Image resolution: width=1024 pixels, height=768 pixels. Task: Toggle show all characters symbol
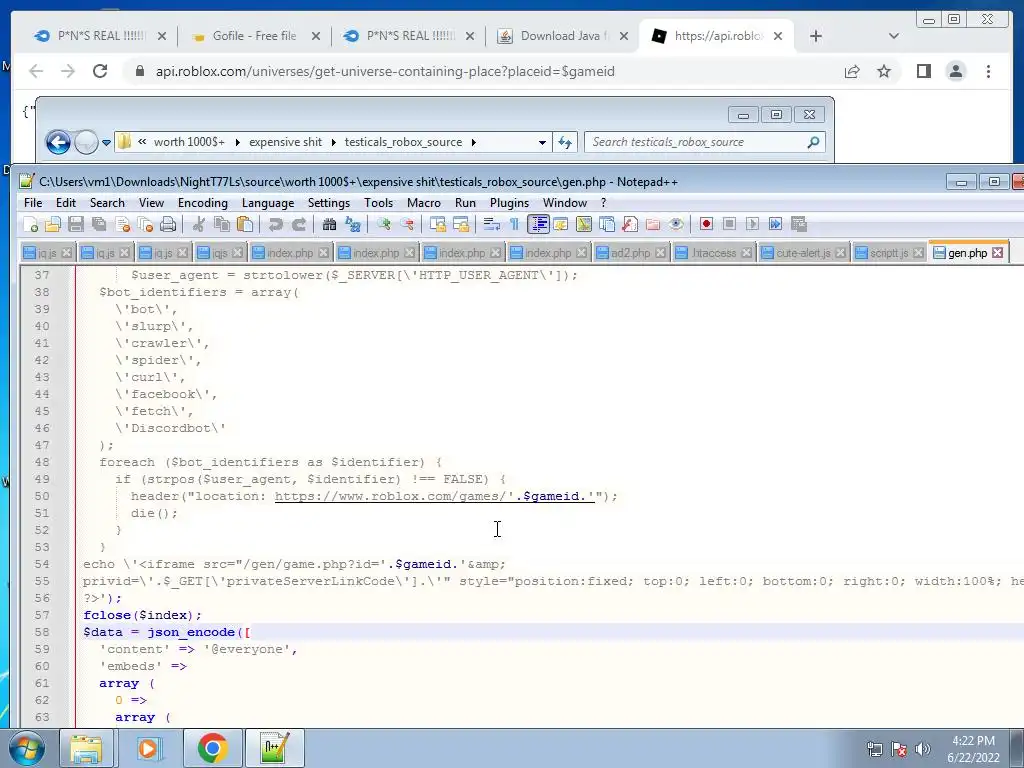point(514,225)
